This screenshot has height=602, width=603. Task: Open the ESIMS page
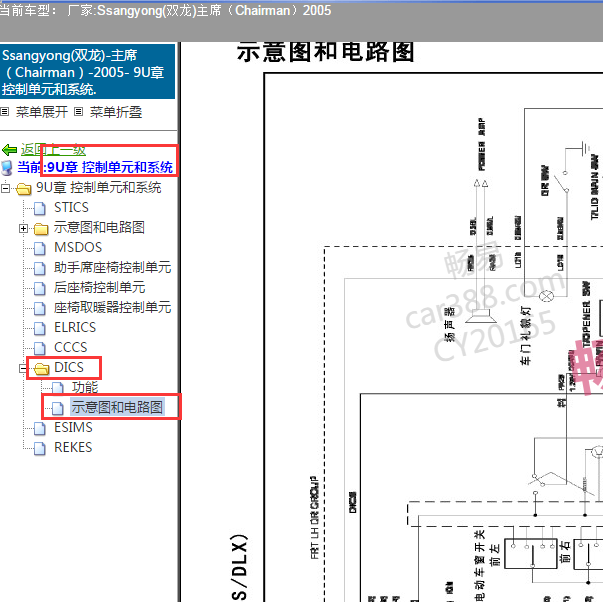pyautogui.click(x=73, y=427)
